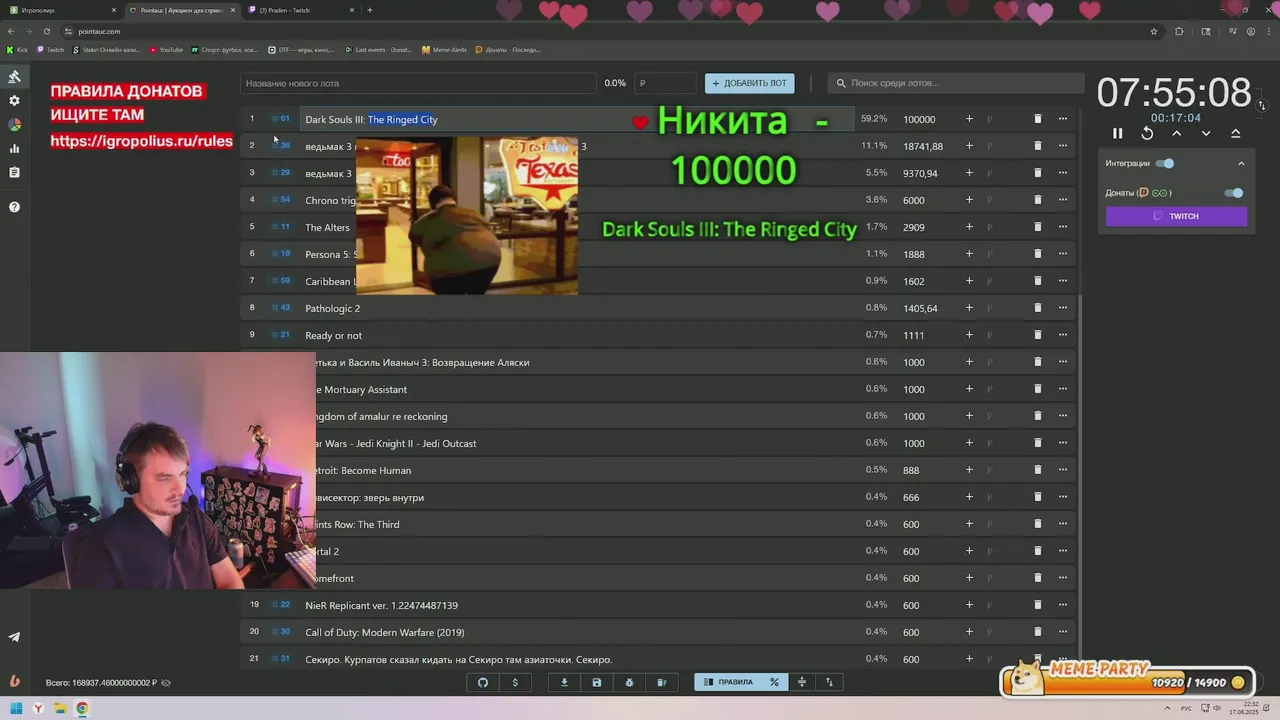Open three-dot menu on The Alters row
1280x720 pixels.
tap(1063, 227)
